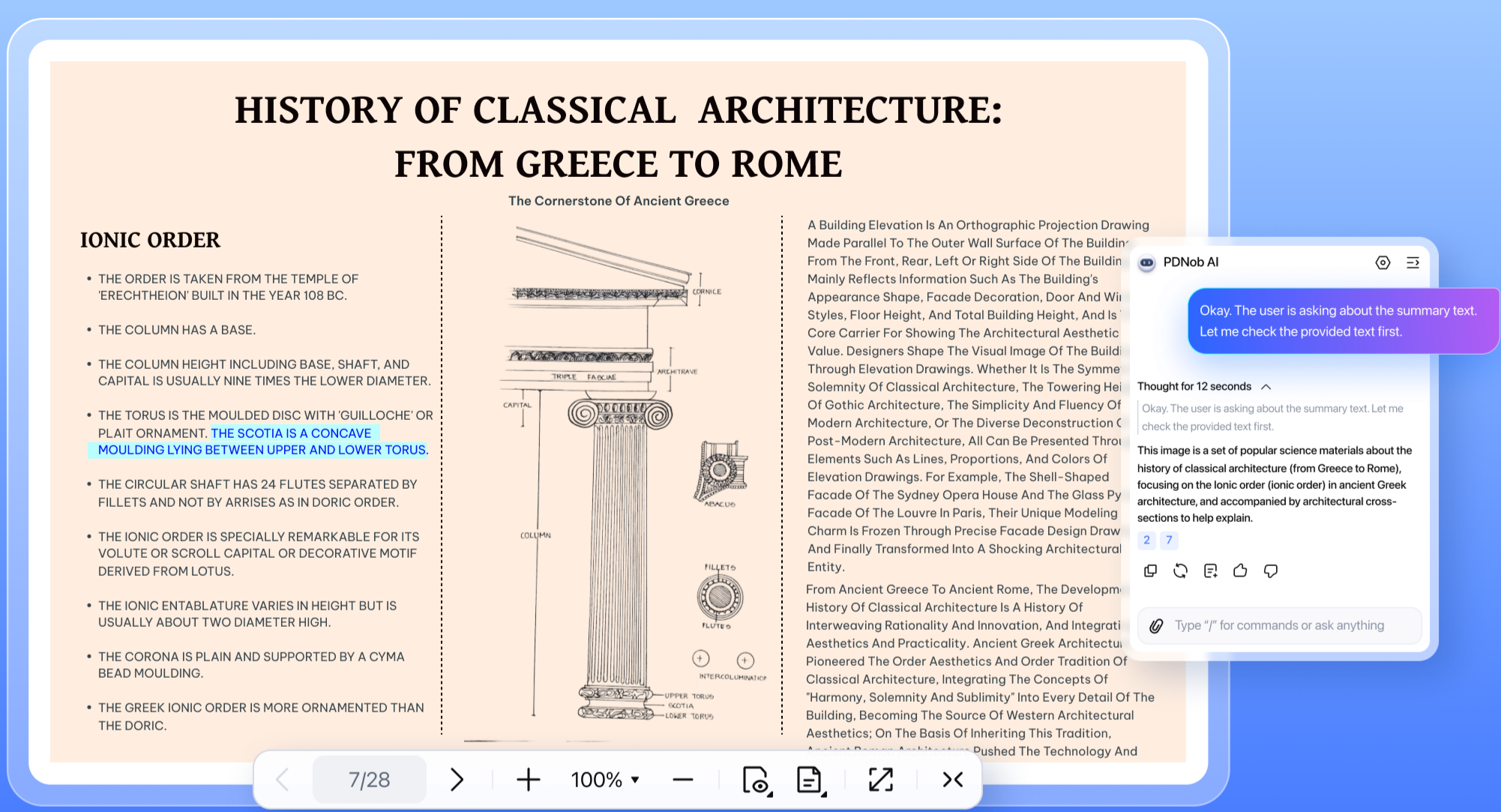1501x812 pixels.
Task: Collapse the PDNob AI panel
Action: 1414,262
